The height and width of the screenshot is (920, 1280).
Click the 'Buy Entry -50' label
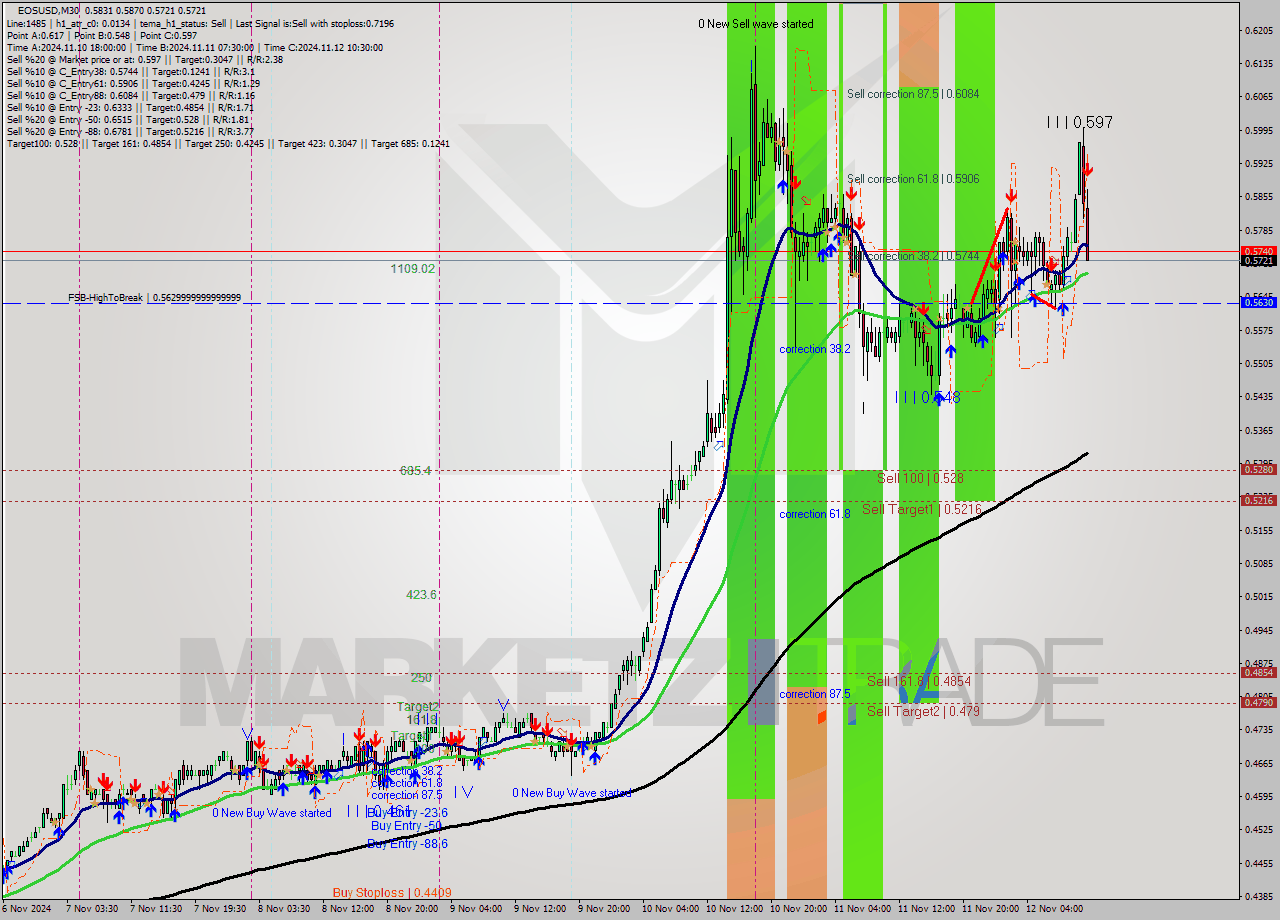[406, 826]
